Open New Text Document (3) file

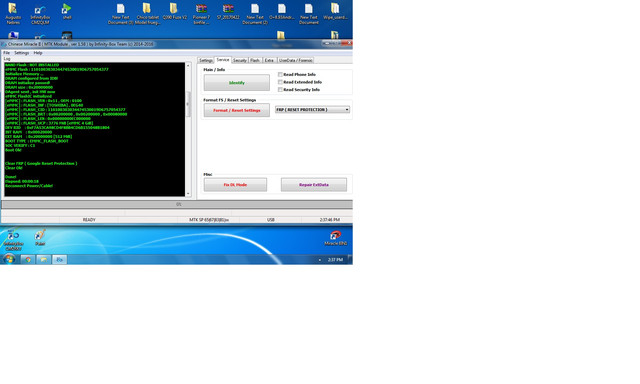120,14
